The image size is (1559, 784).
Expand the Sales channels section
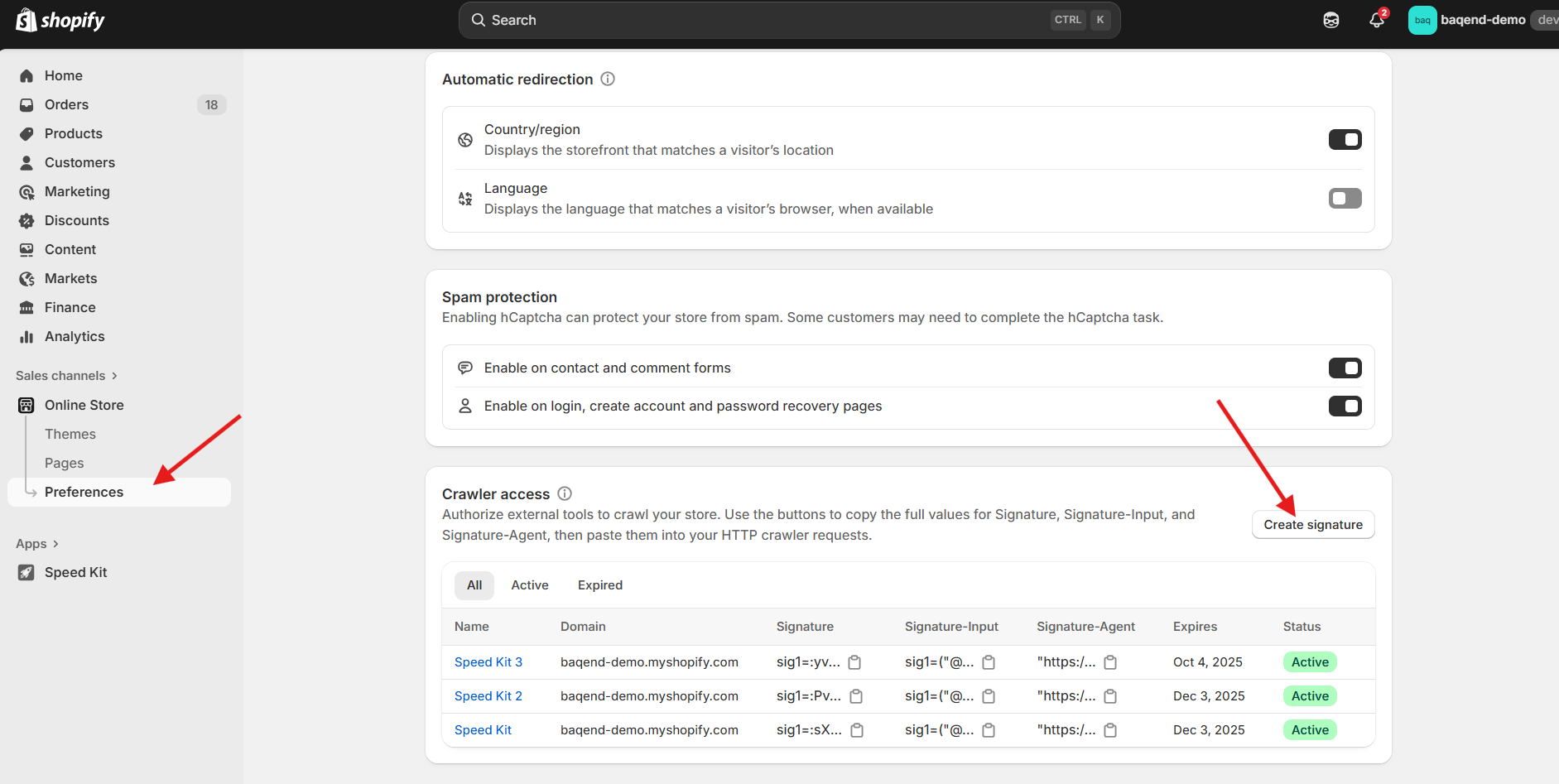(66, 376)
